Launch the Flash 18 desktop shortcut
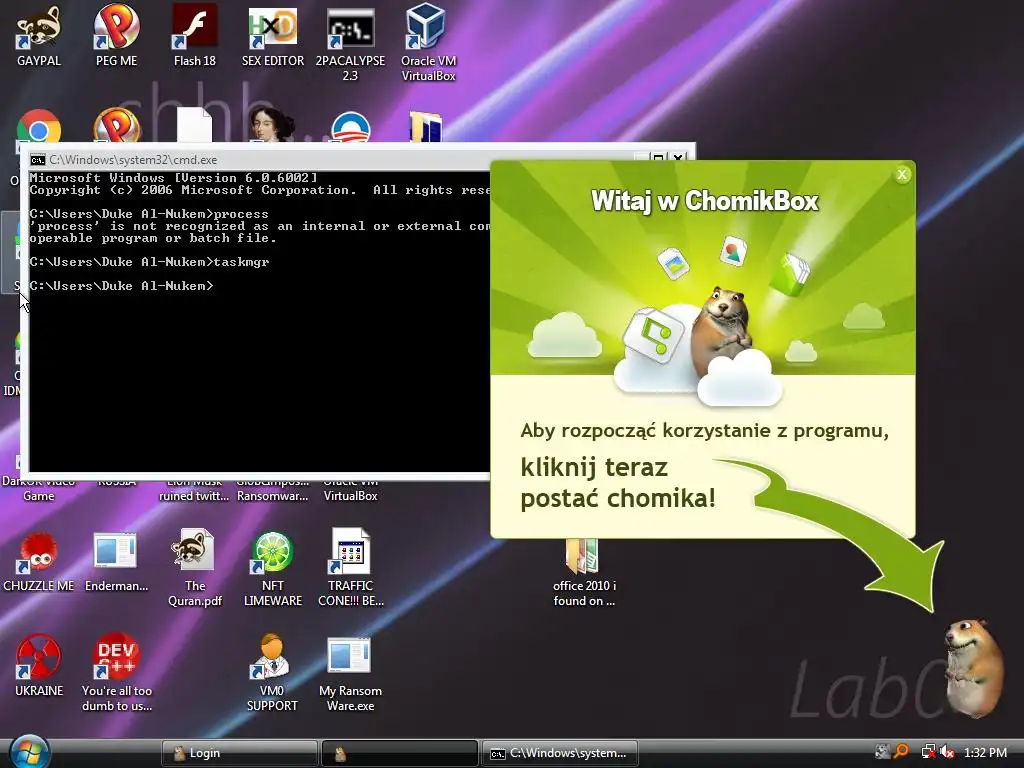Image resolution: width=1024 pixels, height=768 pixels. click(x=195, y=36)
